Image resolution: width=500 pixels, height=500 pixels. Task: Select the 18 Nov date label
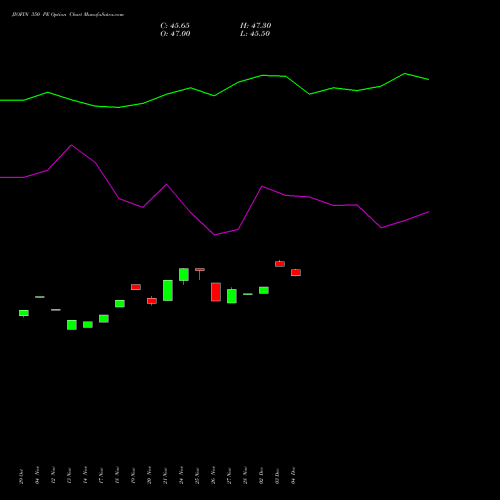click(x=117, y=476)
